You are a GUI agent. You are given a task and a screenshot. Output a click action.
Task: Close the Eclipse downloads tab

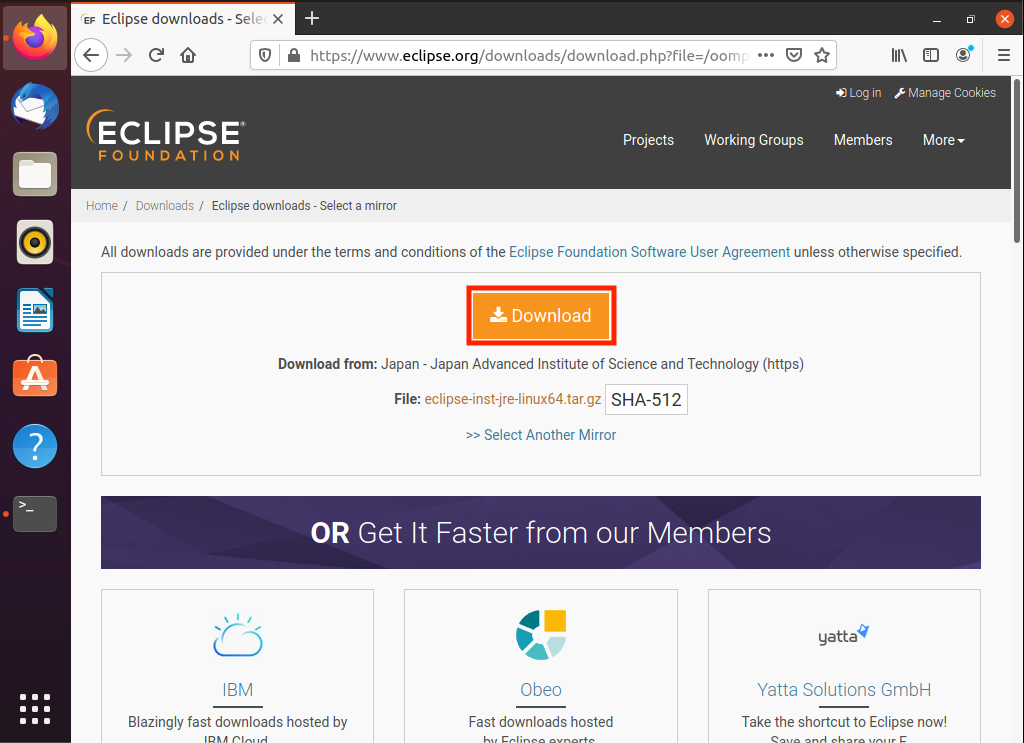click(x=278, y=19)
